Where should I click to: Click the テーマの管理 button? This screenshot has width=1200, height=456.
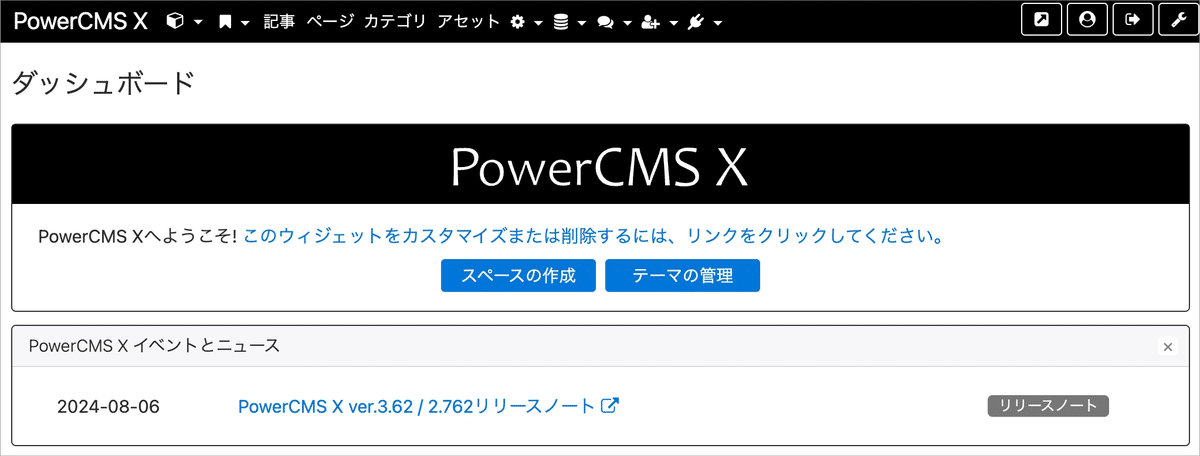[x=682, y=276]
